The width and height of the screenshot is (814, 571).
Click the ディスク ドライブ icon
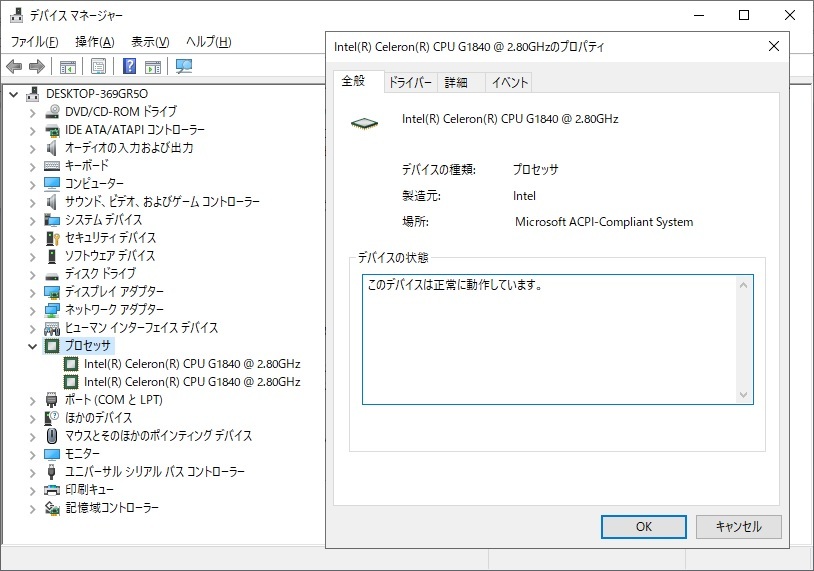[52, 276]
